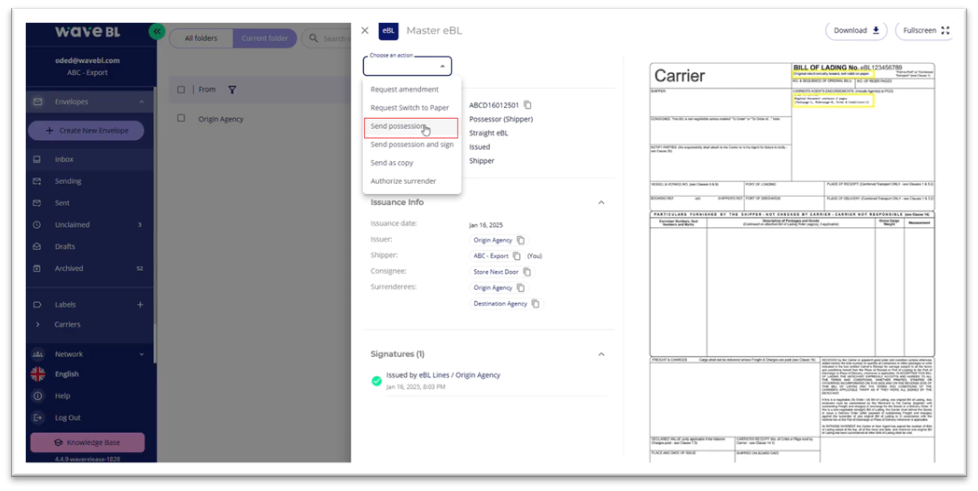Copy the Destination Agency name
978x491 pixels.
click(x=536, y=303)
